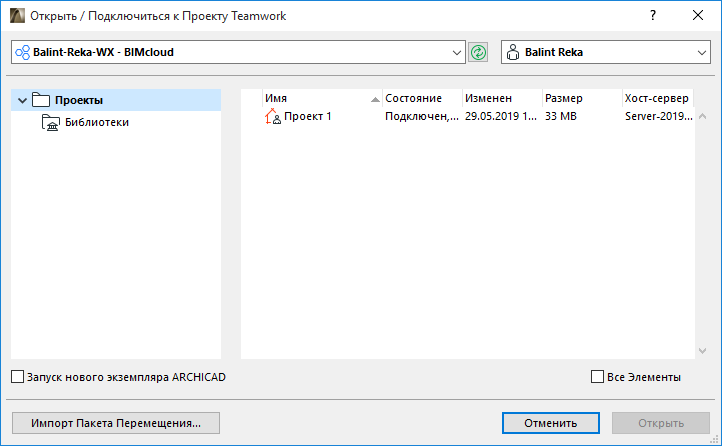Screen dimensions: 722x446
Task: Click the green refresh server icon
Action: [x=478, y=52]
